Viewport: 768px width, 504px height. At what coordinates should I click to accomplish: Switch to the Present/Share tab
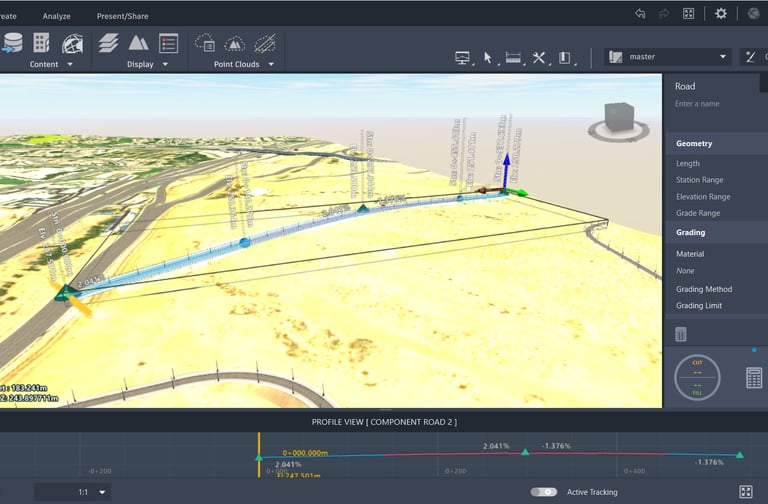click(x=122, y=16)
